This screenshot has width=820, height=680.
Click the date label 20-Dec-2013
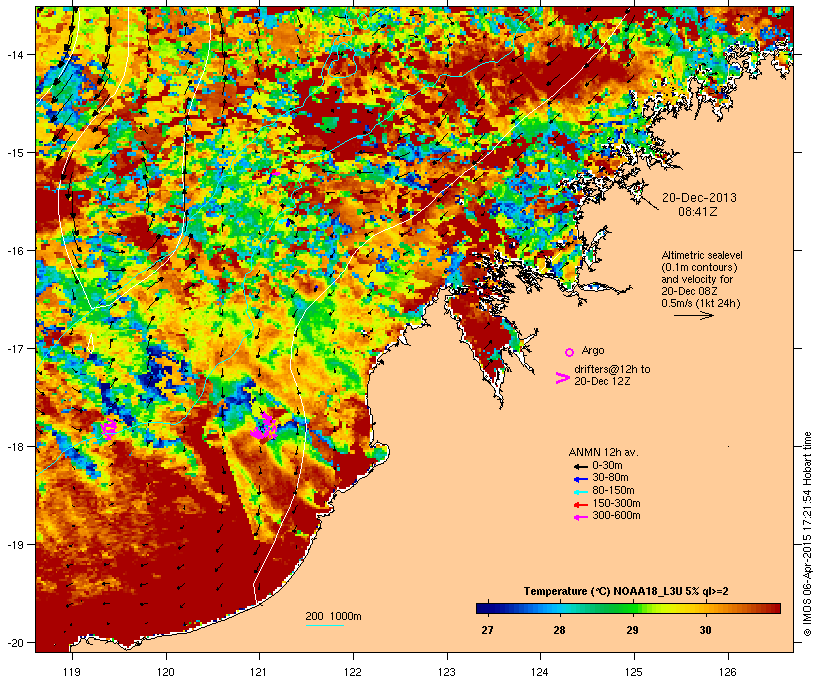[x=699, y=198]
